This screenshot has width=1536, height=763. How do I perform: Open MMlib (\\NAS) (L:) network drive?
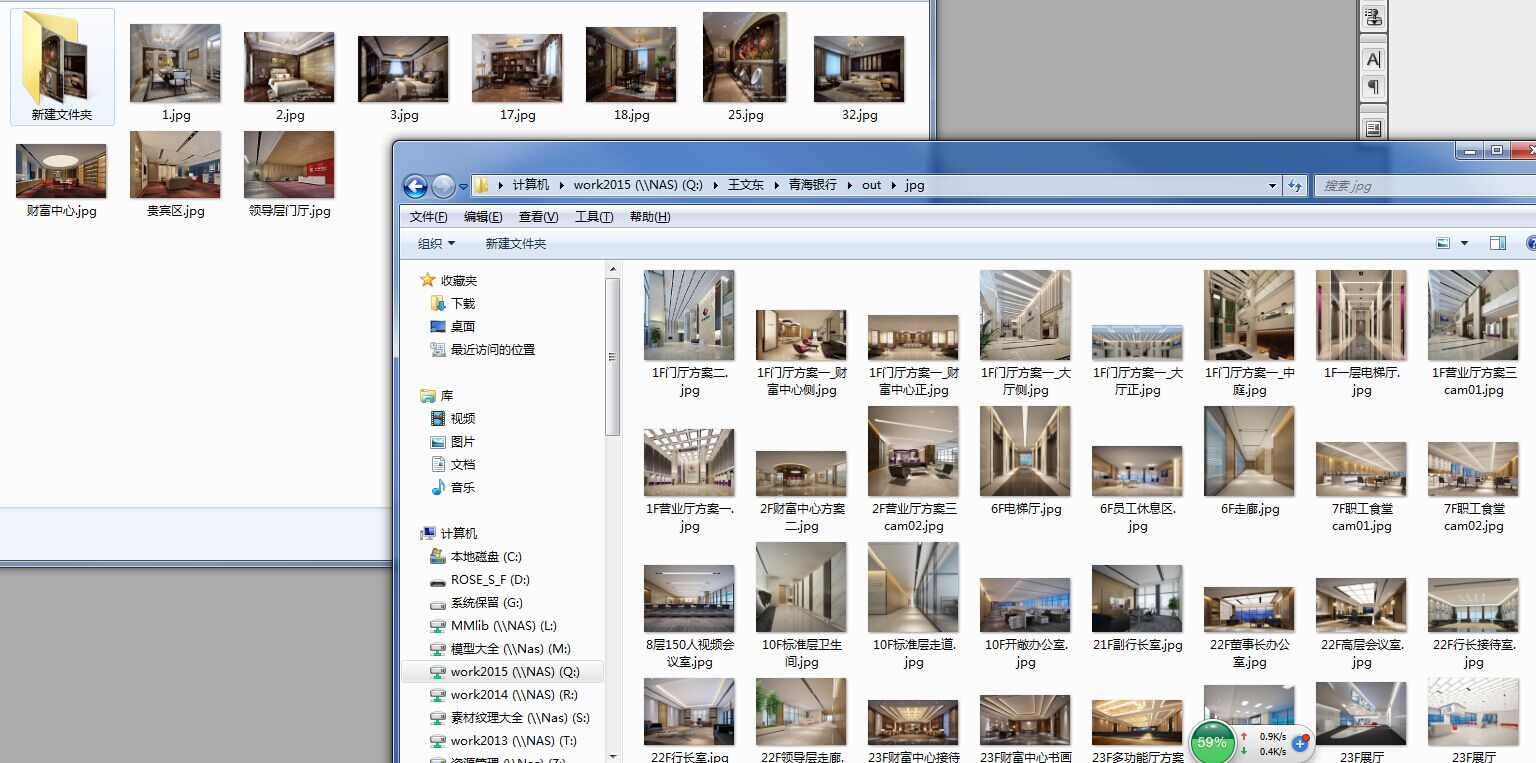tap(493, 625)
